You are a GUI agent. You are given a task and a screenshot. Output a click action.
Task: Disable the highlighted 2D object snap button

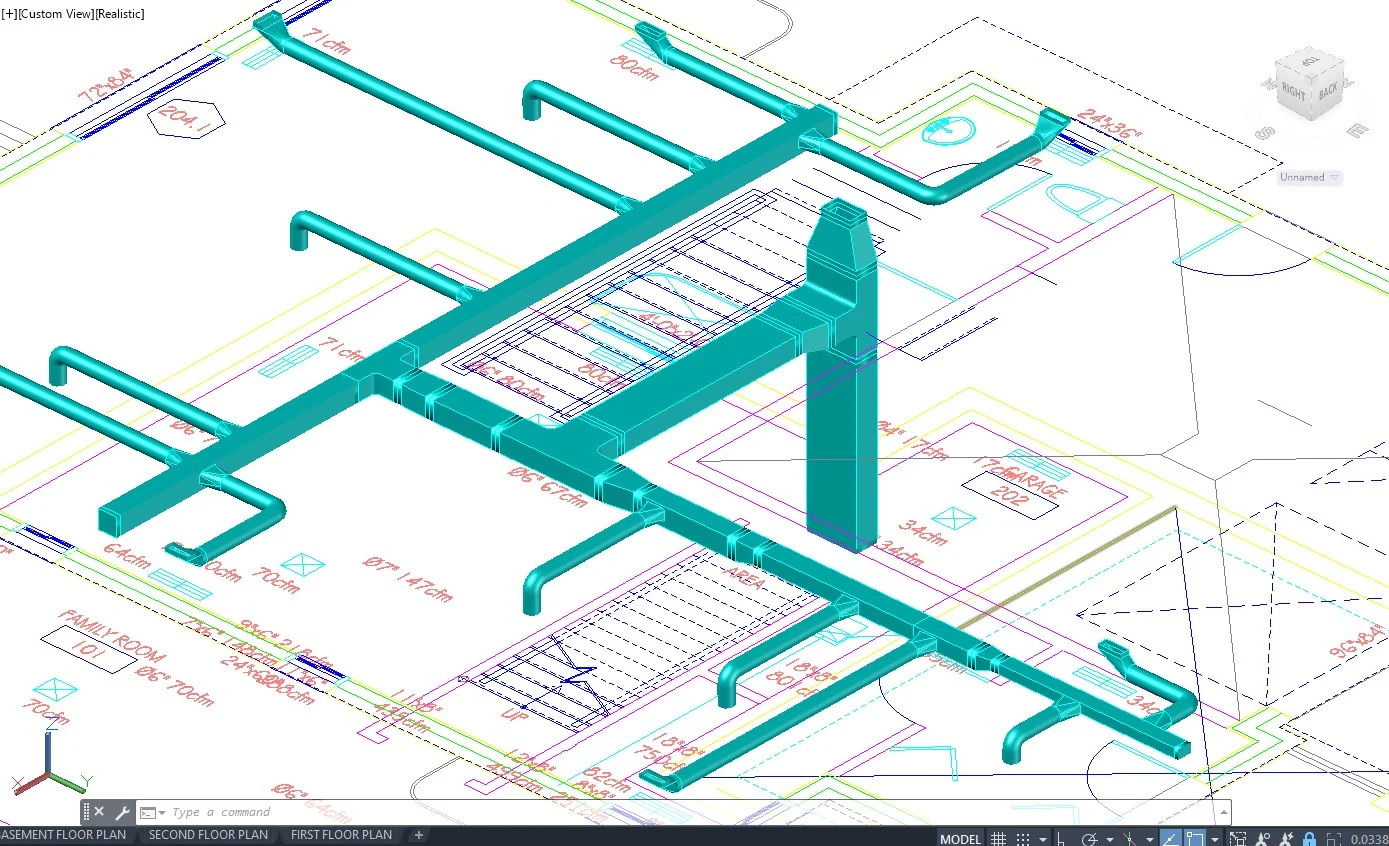(1195, 838)
